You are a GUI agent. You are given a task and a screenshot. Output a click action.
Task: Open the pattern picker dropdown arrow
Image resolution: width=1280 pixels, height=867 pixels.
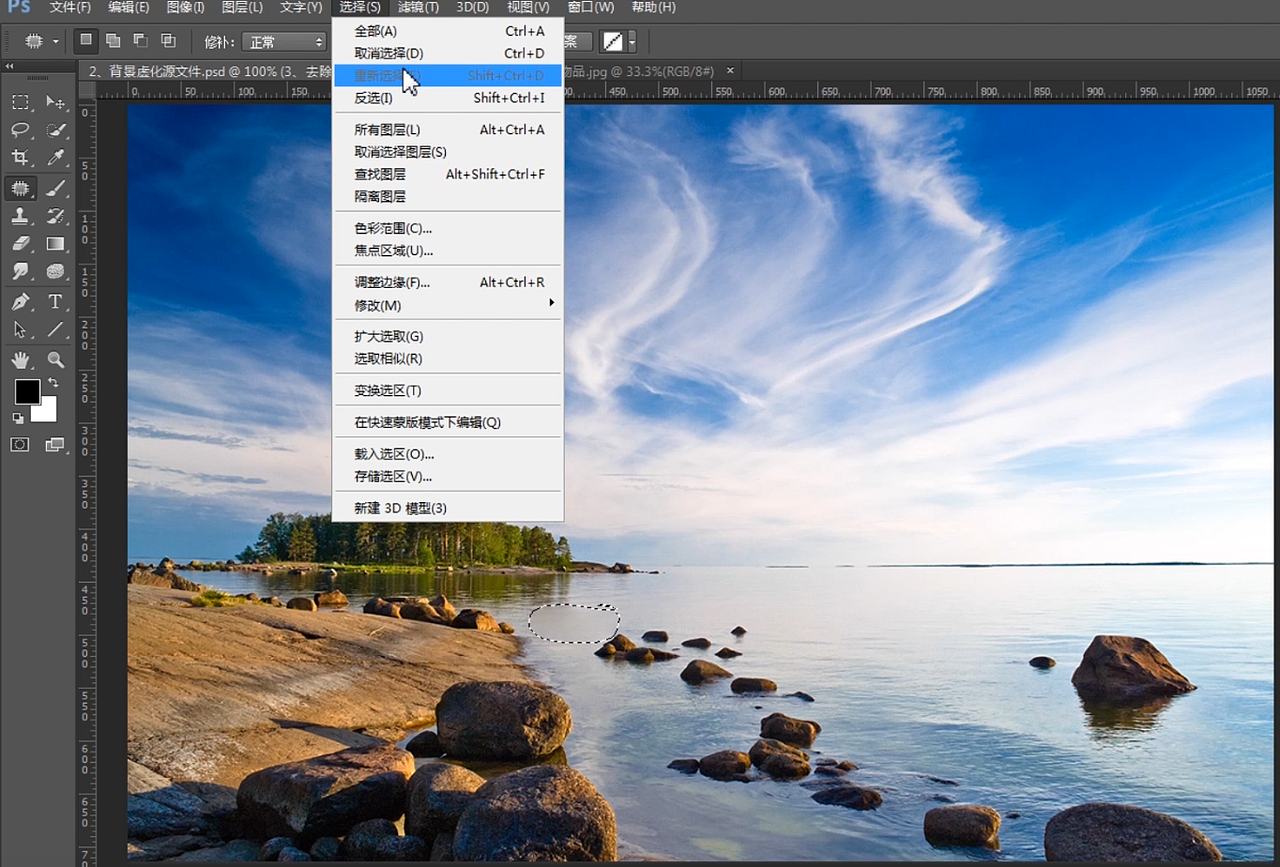point(632,42)
